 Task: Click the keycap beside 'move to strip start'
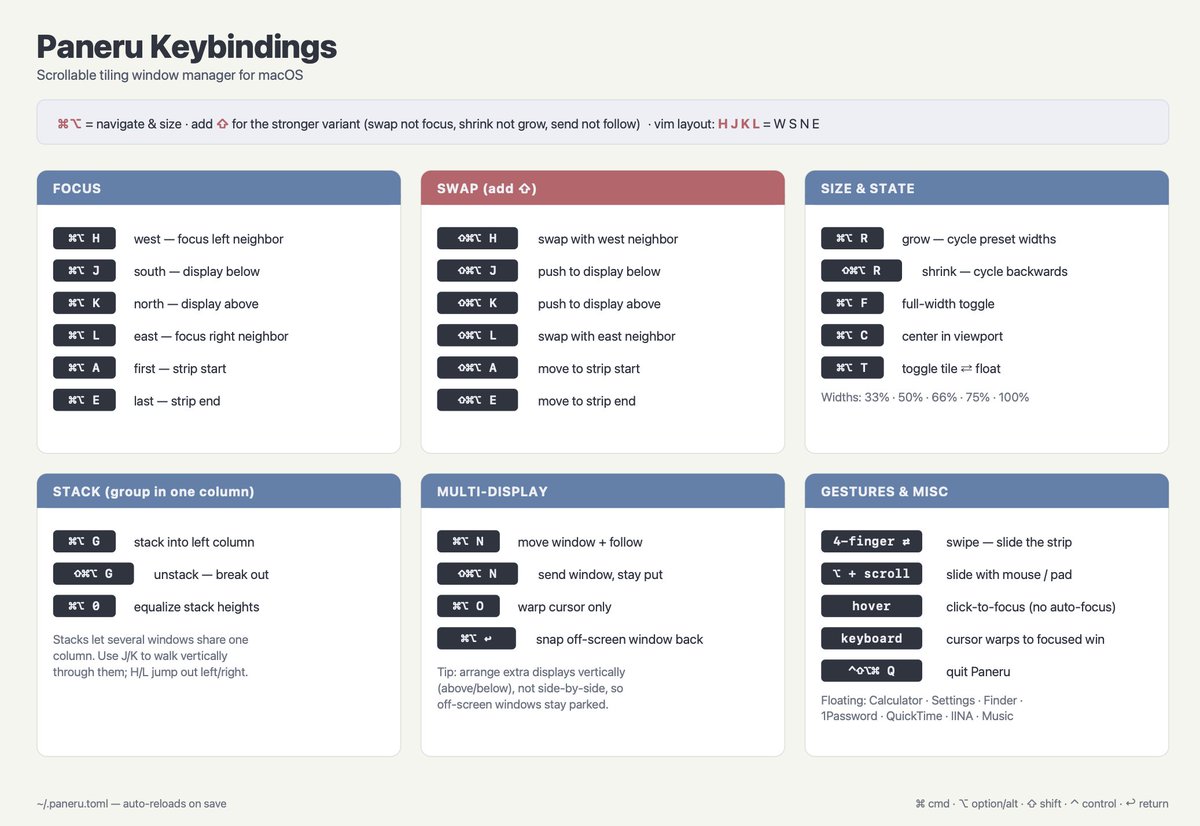click(477, 368)
